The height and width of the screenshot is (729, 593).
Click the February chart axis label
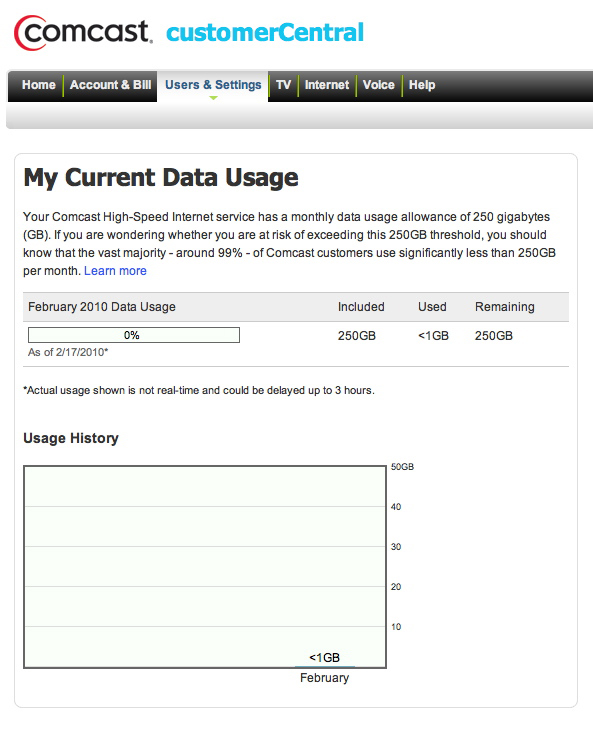(325, 678)
